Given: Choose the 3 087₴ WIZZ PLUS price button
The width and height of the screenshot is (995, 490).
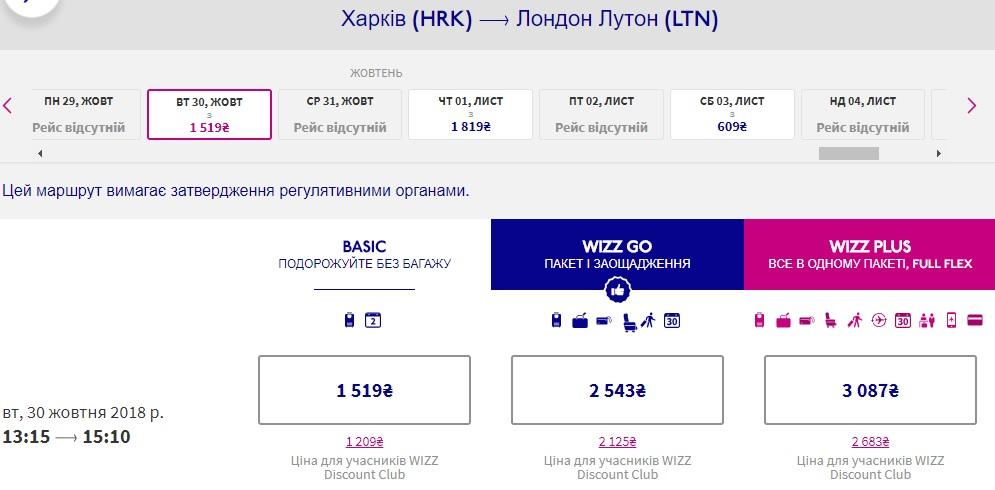Looking at the screenshot, I should click(x=869, y=391).
